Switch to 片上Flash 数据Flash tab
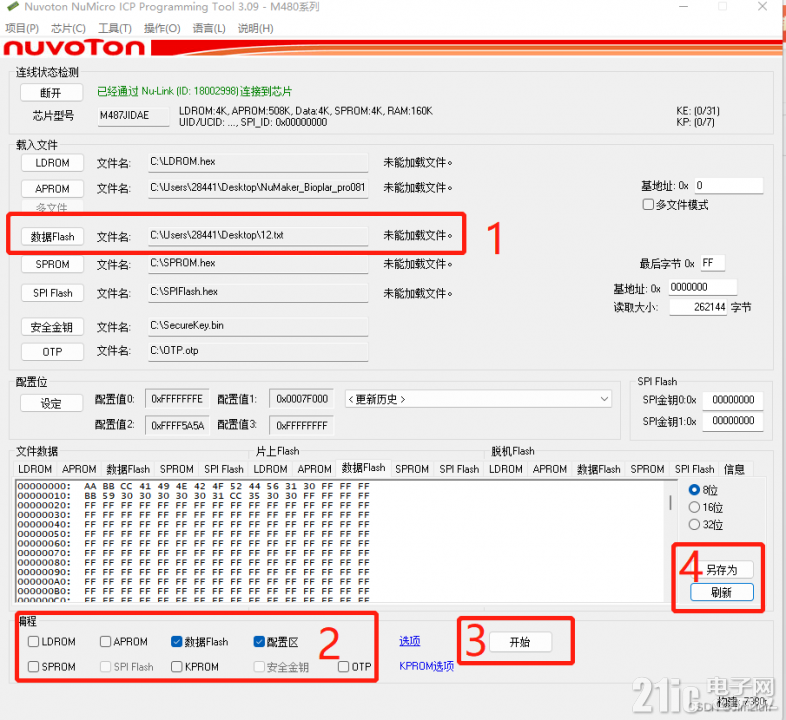 (363, 468)
